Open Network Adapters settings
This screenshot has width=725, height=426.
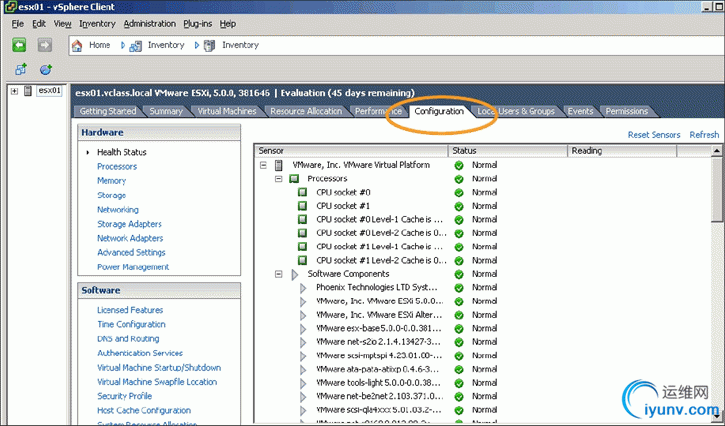click(x=130, y=238)
